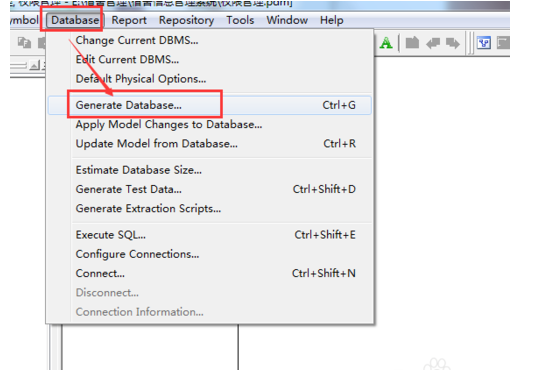The image size is (543, 370).
Task: Open Estimate Database Size...
Action: click(x=210, y=170)
